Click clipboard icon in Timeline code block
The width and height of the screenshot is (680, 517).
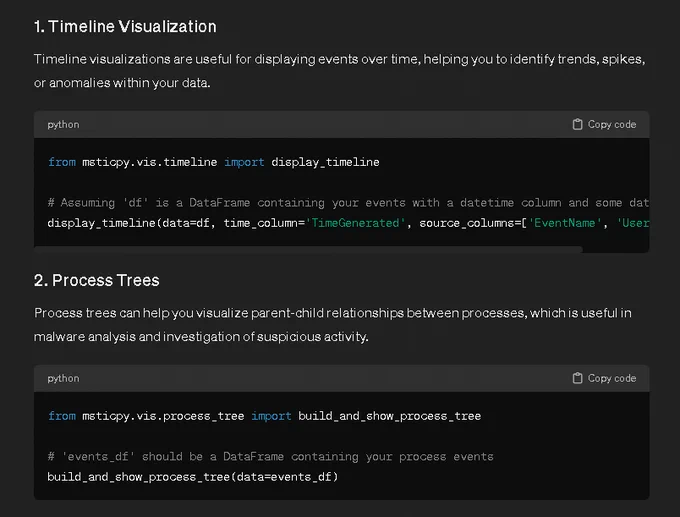tap(577, 124)
